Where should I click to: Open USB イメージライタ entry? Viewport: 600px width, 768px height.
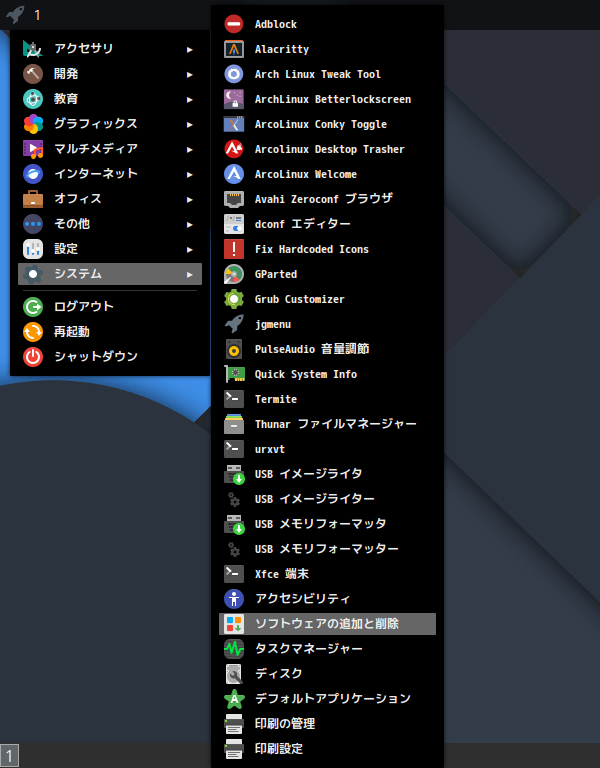click(x=327, y=474)
